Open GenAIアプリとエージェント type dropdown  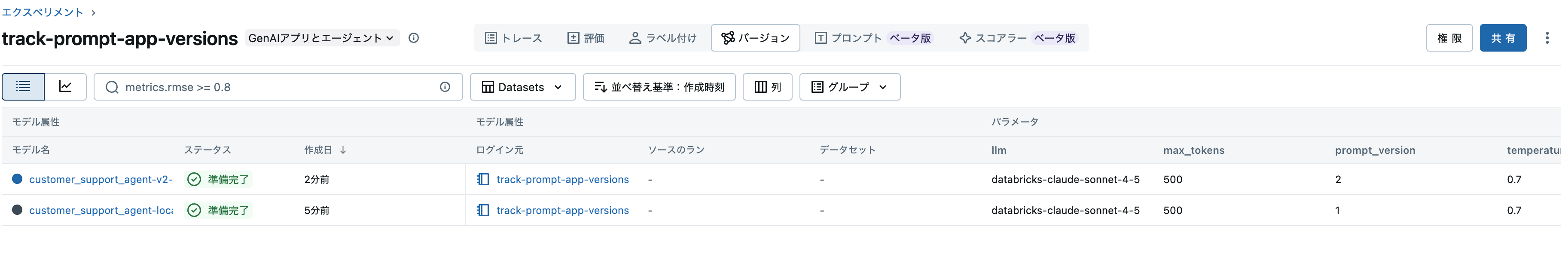click(x=322, y=38)
